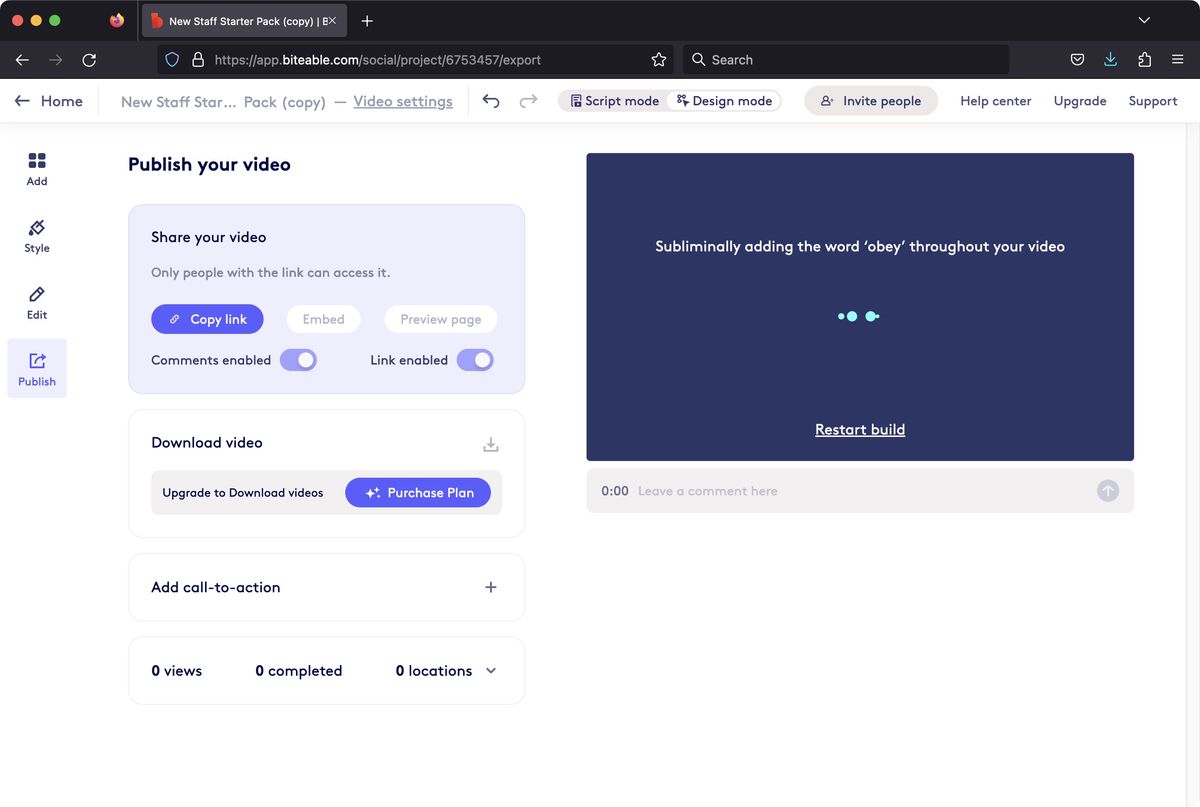Viewport: 1200px width, 807px height.
Task: Expand Add call-to-action with the plus
Action: click(x=490, y=587)
